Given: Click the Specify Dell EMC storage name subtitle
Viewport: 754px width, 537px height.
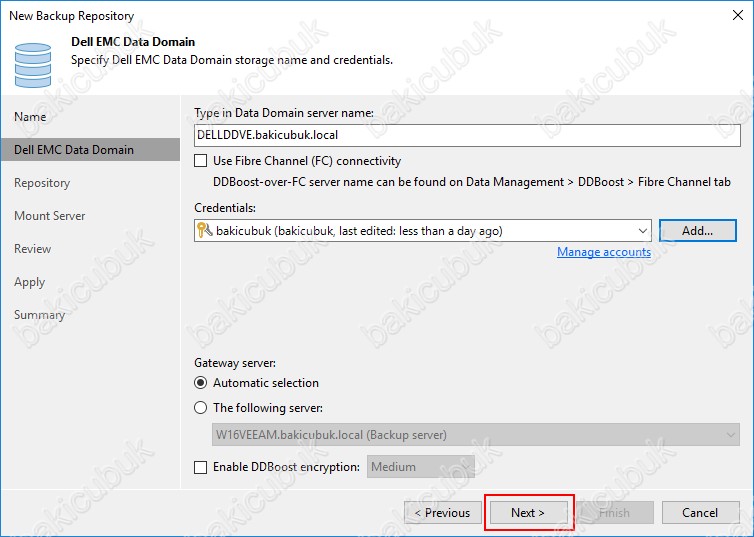Looking at the screenshot, I should 232,61.
